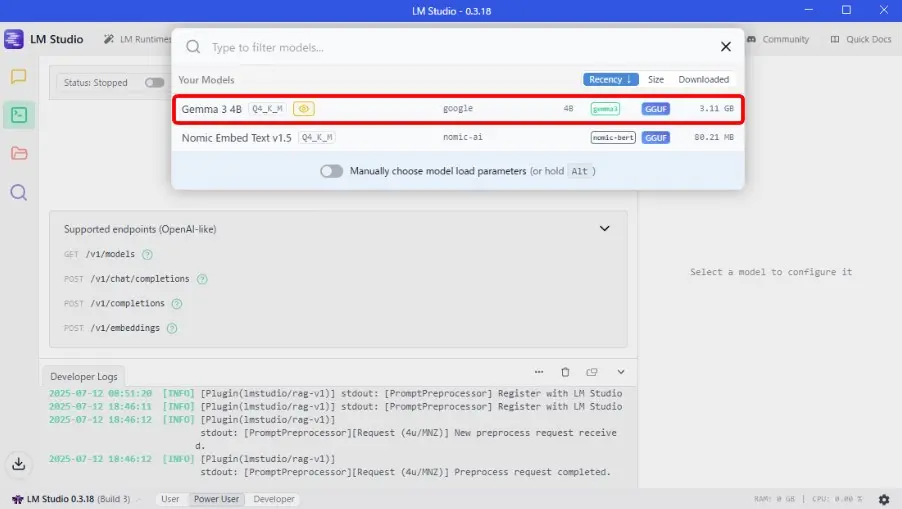The height and width of the screenshot is (509, 902).
Task: Click the 80.21 MB size value
Action: [714, 137]
